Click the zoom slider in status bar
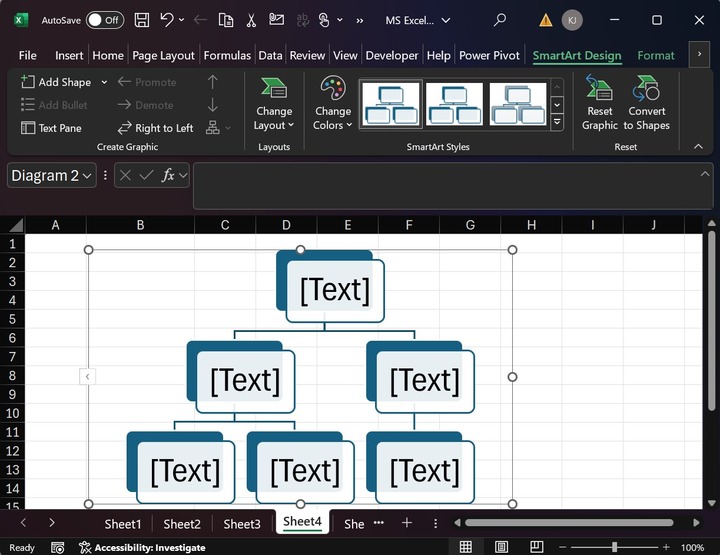 (x=613, y=547)
